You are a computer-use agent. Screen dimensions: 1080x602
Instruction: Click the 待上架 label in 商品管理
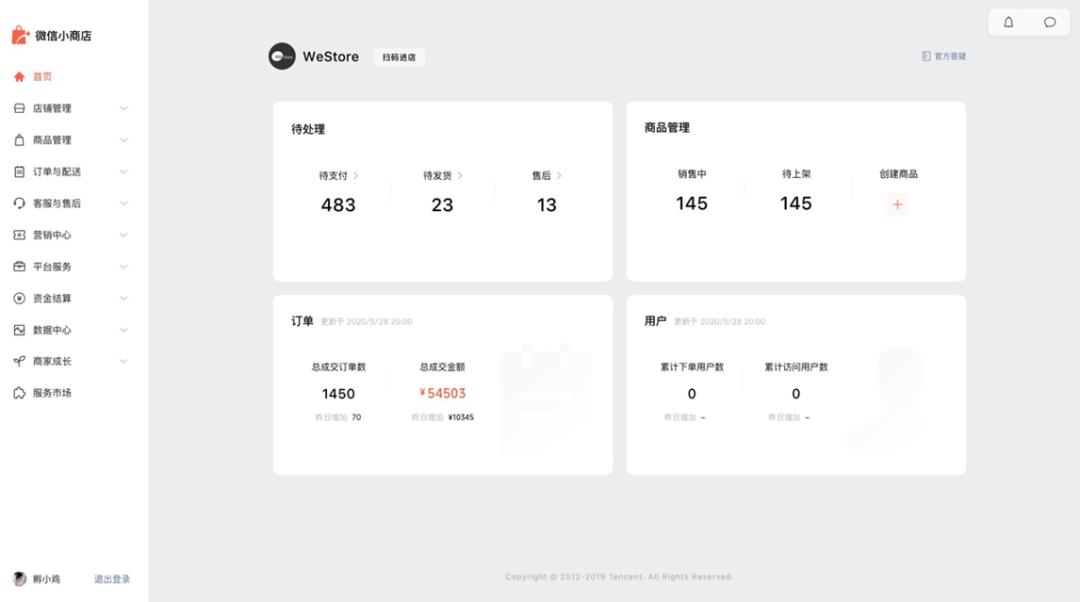tap(796, 174)
